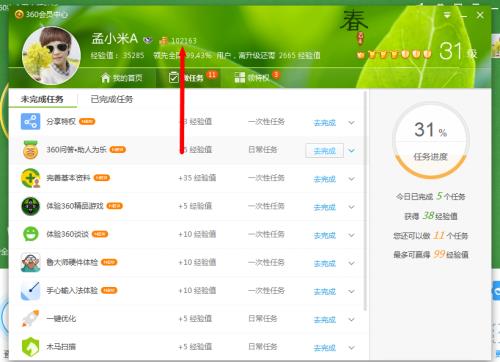Click the +35 经验值 reward text
Viewport: 500px width, 362px height.
click(197, 178)
